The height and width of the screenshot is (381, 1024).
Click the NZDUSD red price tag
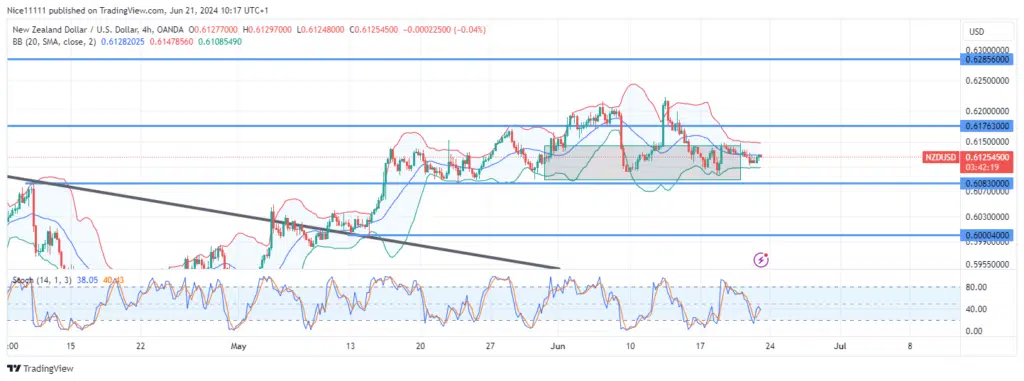(x=940, y=157)
